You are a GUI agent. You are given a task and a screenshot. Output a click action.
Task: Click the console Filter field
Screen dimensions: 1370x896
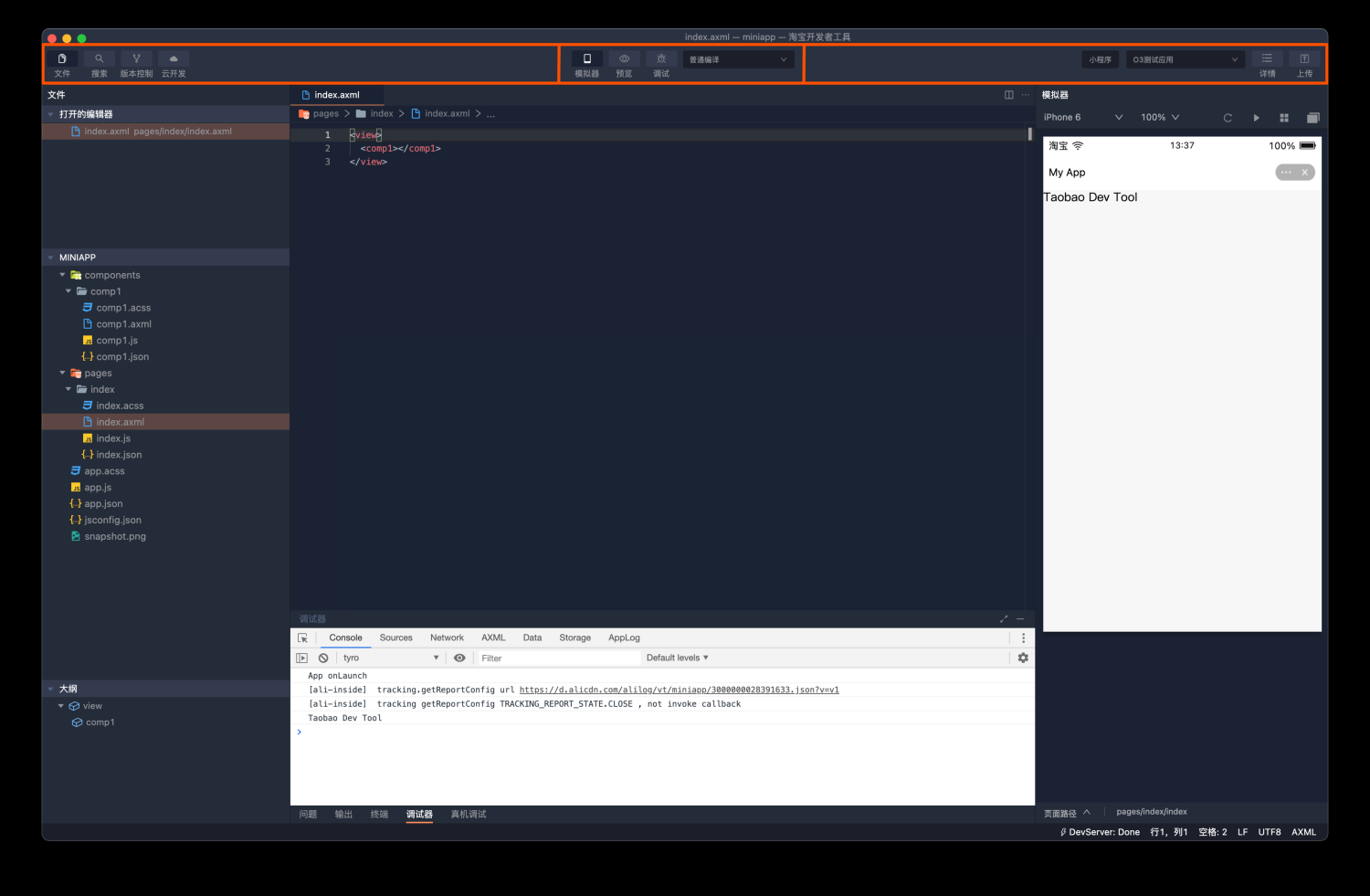(x=559, y=658)
